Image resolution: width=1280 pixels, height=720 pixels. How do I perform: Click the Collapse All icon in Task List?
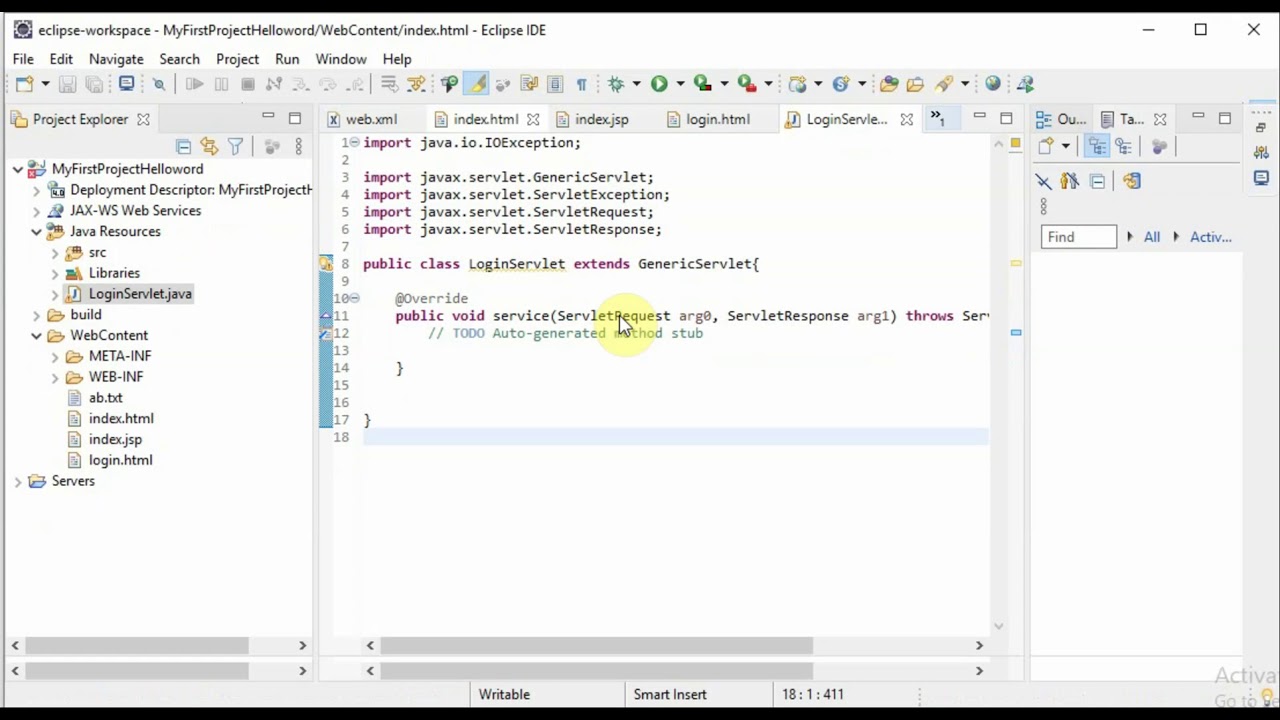click(x=1097, y=181)
